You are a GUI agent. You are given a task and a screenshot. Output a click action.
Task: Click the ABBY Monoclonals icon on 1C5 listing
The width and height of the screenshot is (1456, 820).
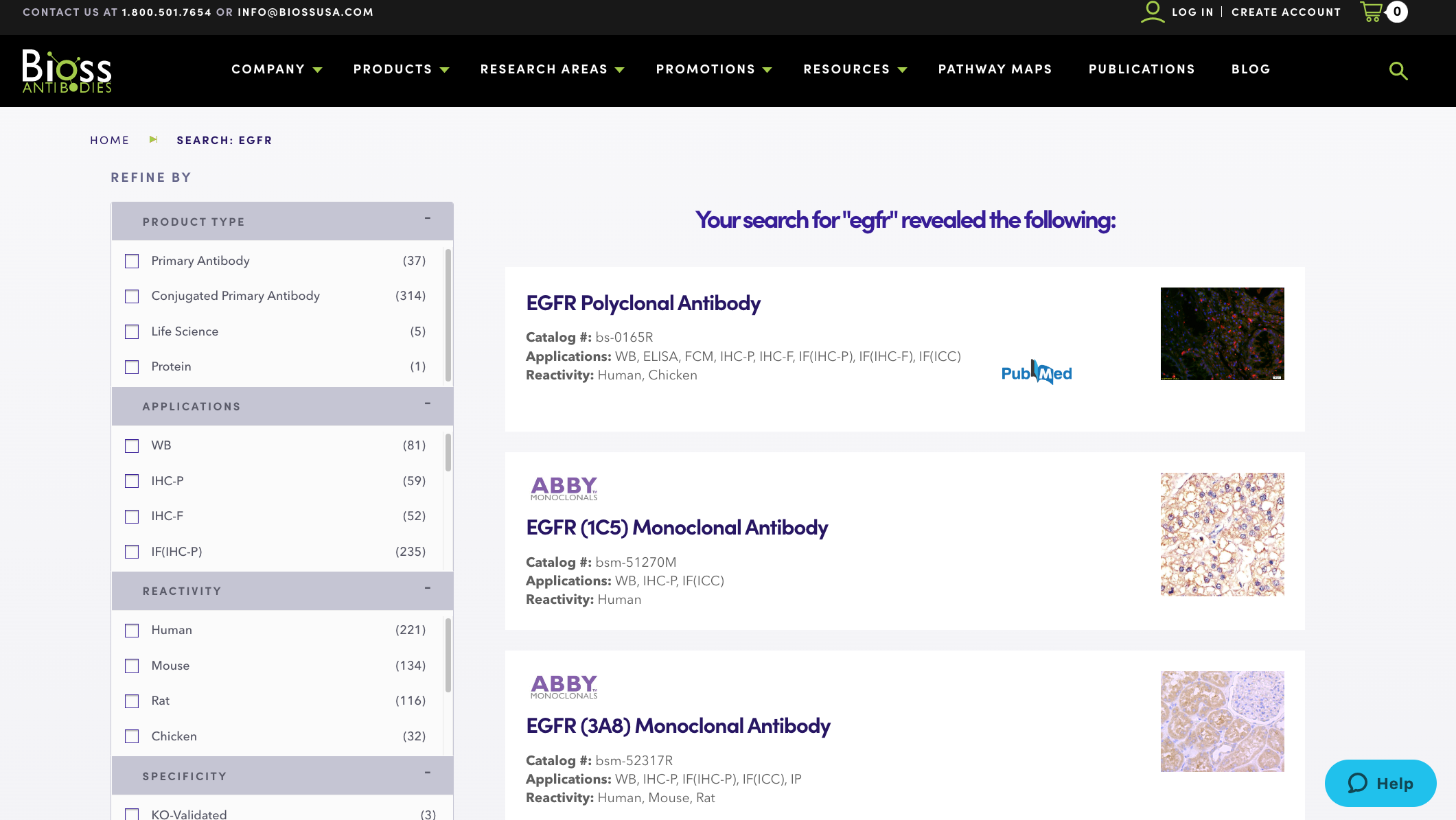(563, 487)
